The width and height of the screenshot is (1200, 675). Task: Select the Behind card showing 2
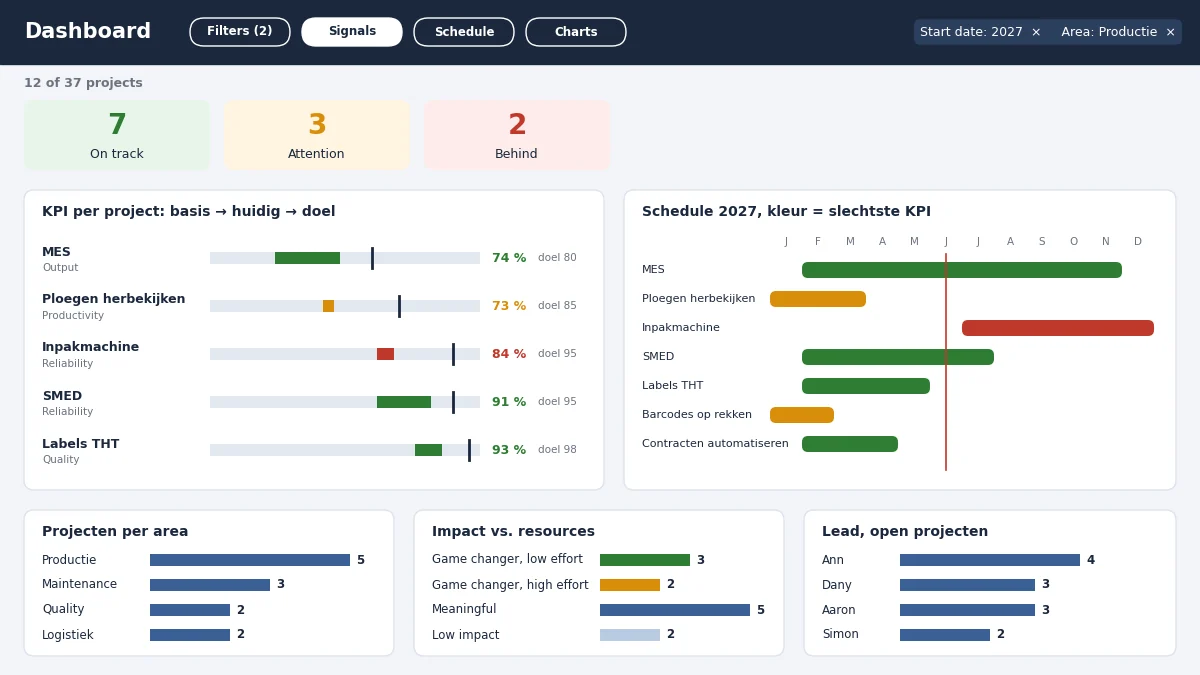click(x=517, y=135)
